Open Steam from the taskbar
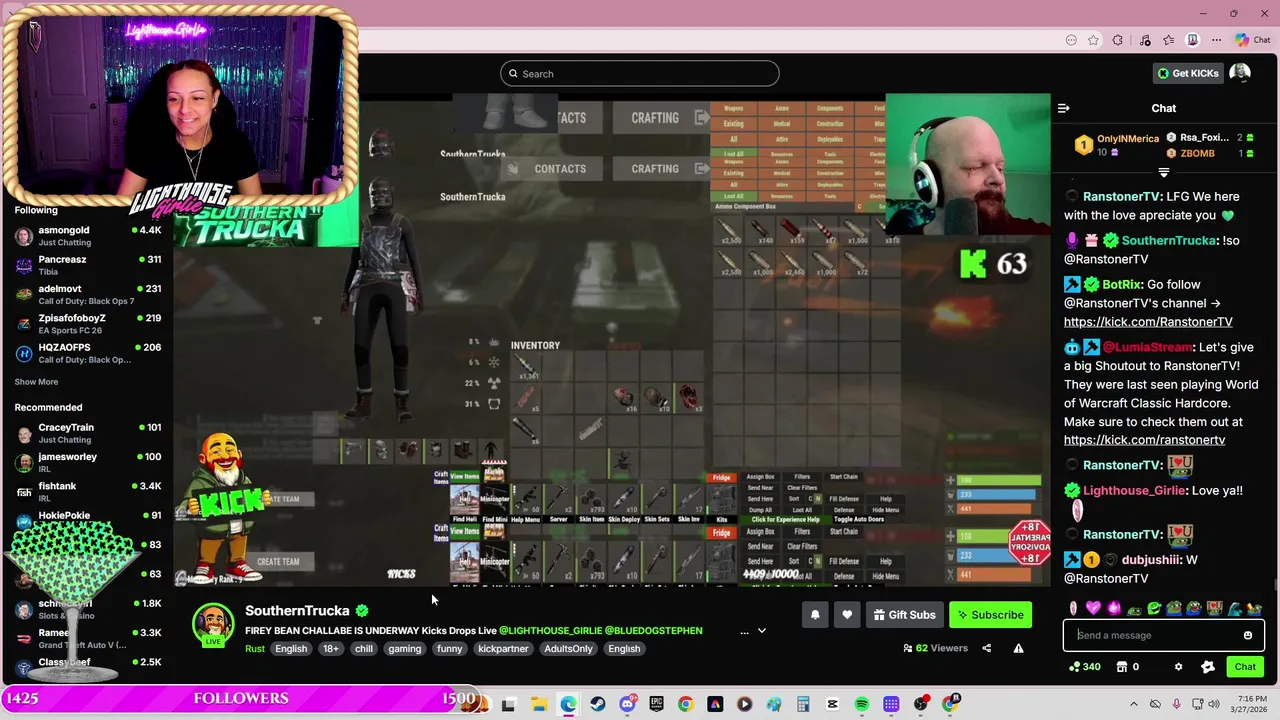 click(597, 704)
